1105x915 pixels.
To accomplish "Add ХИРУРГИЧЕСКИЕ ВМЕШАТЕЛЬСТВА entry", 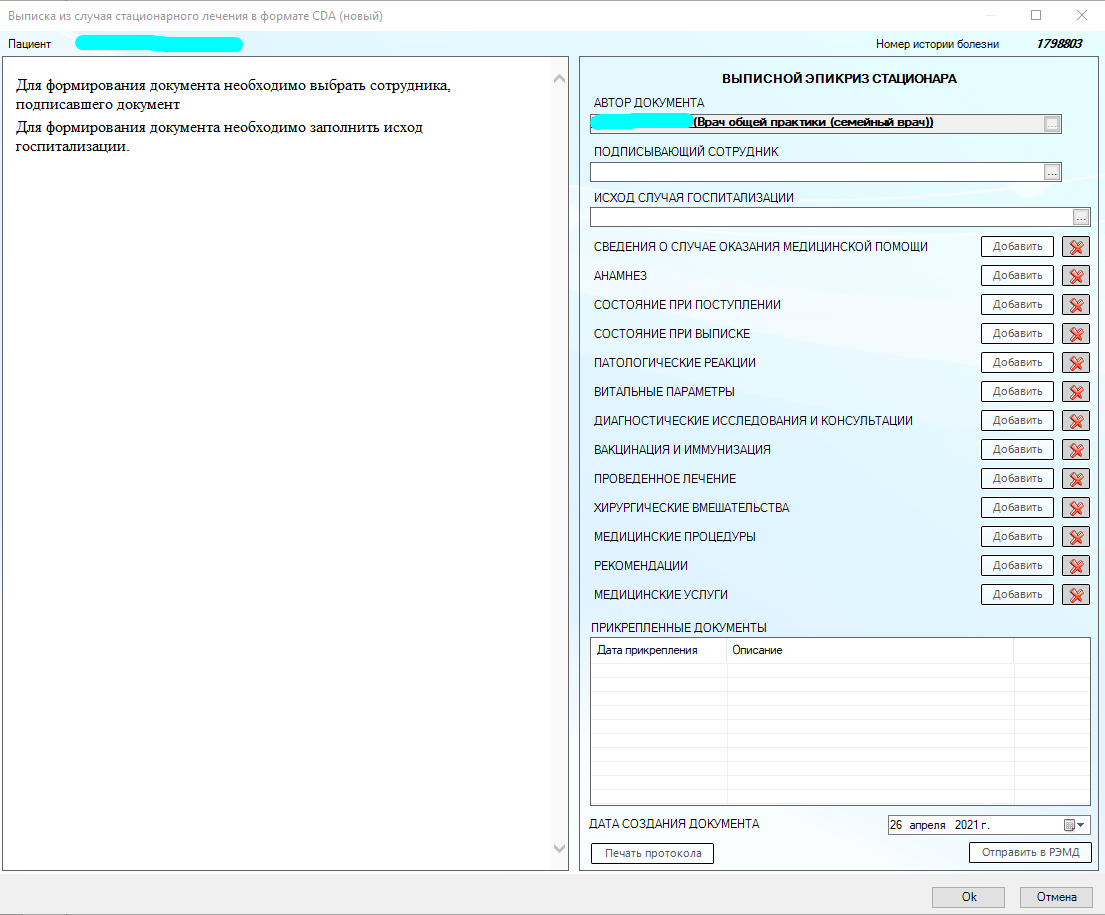I will tap(1017, 508).
